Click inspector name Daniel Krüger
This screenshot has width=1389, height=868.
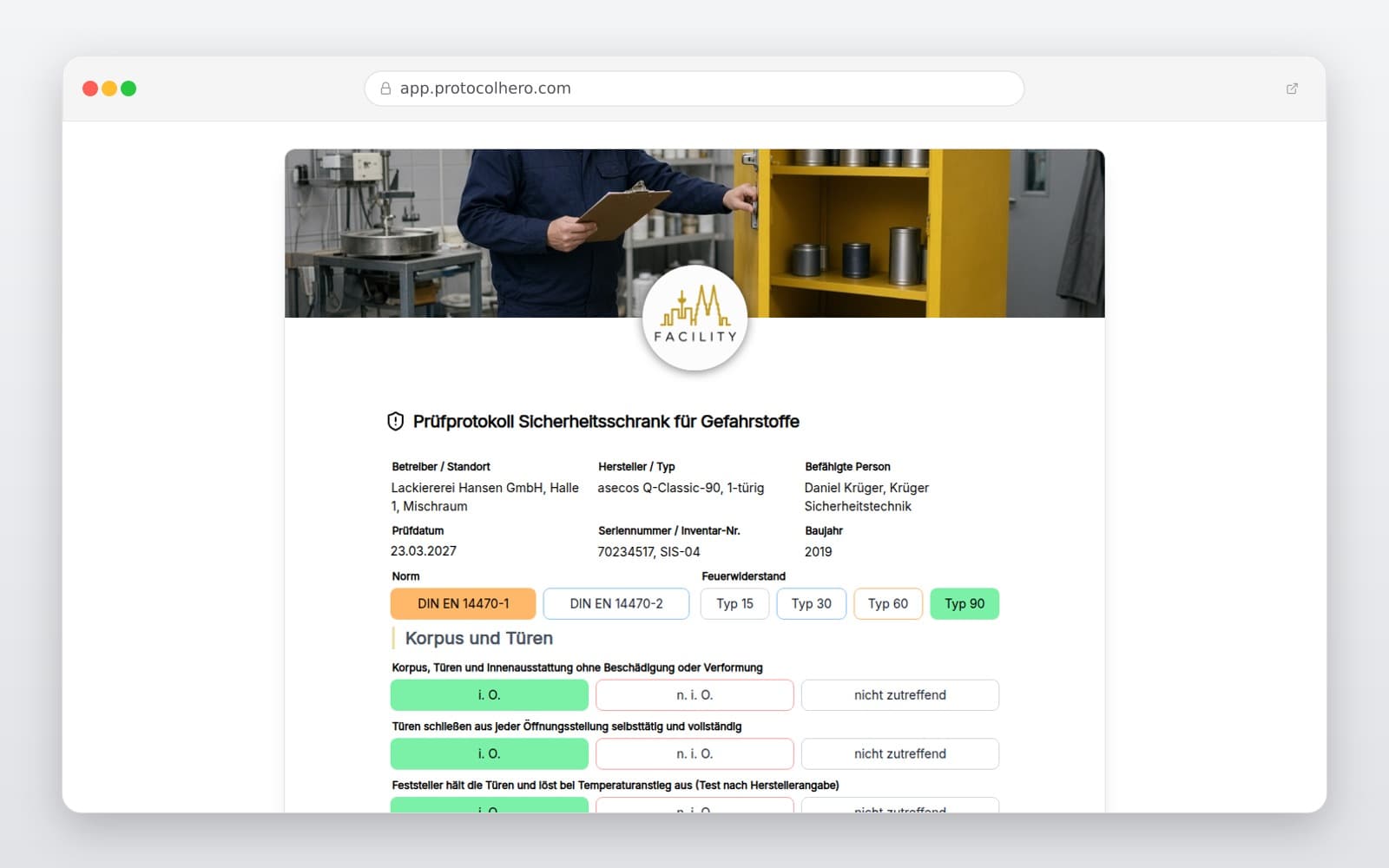[x=866, y=497]
